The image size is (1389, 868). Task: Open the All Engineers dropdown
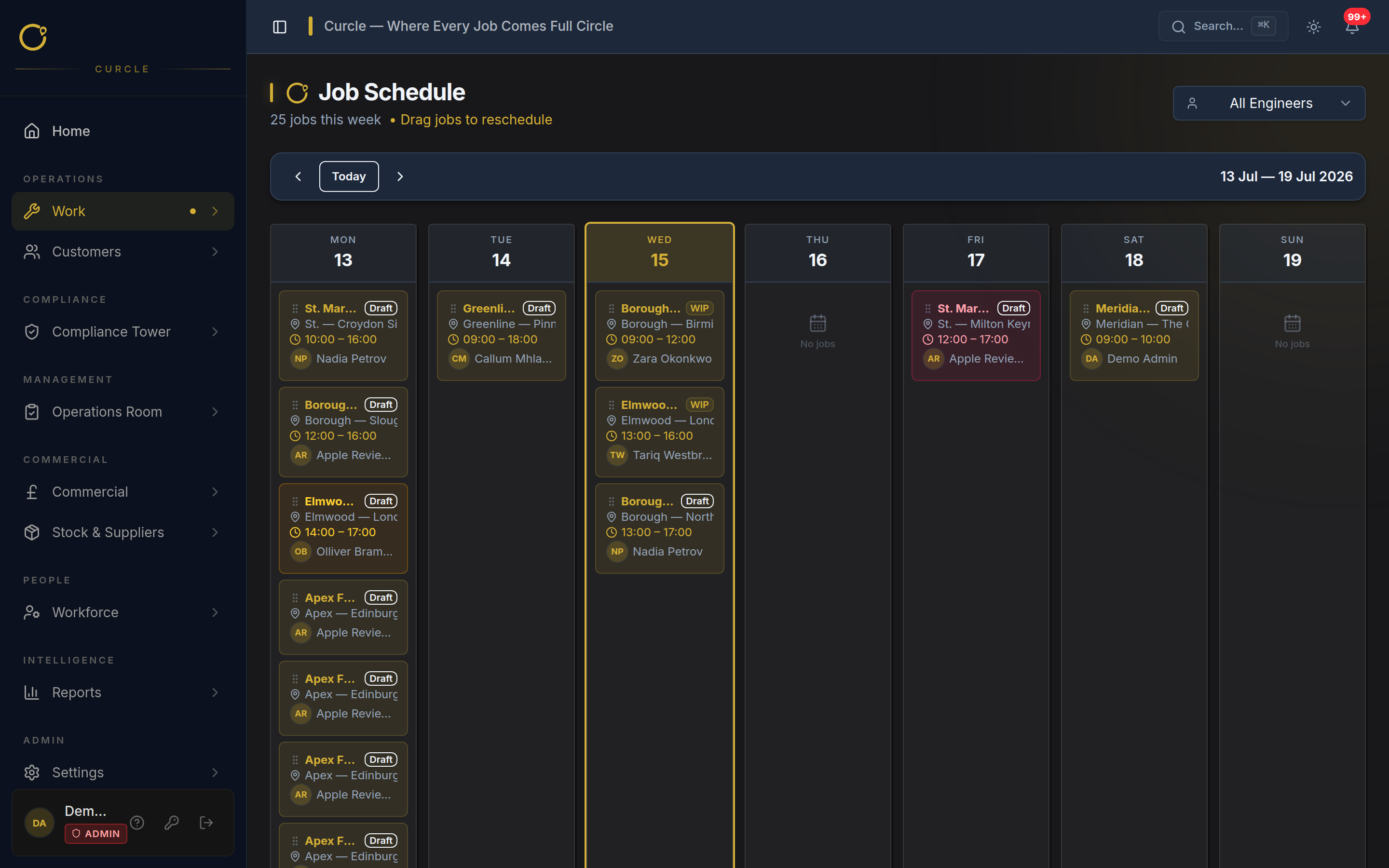click(1268, 103)
